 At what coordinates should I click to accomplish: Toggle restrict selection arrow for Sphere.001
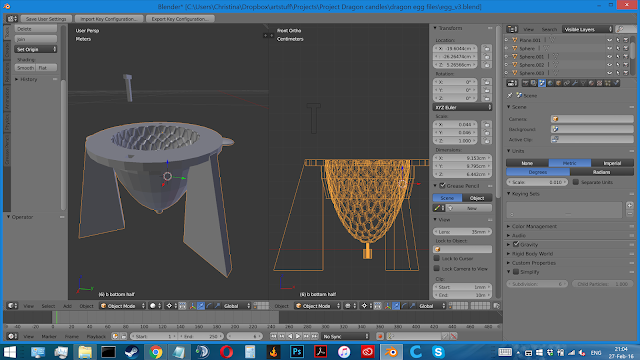tap(618, 56)
